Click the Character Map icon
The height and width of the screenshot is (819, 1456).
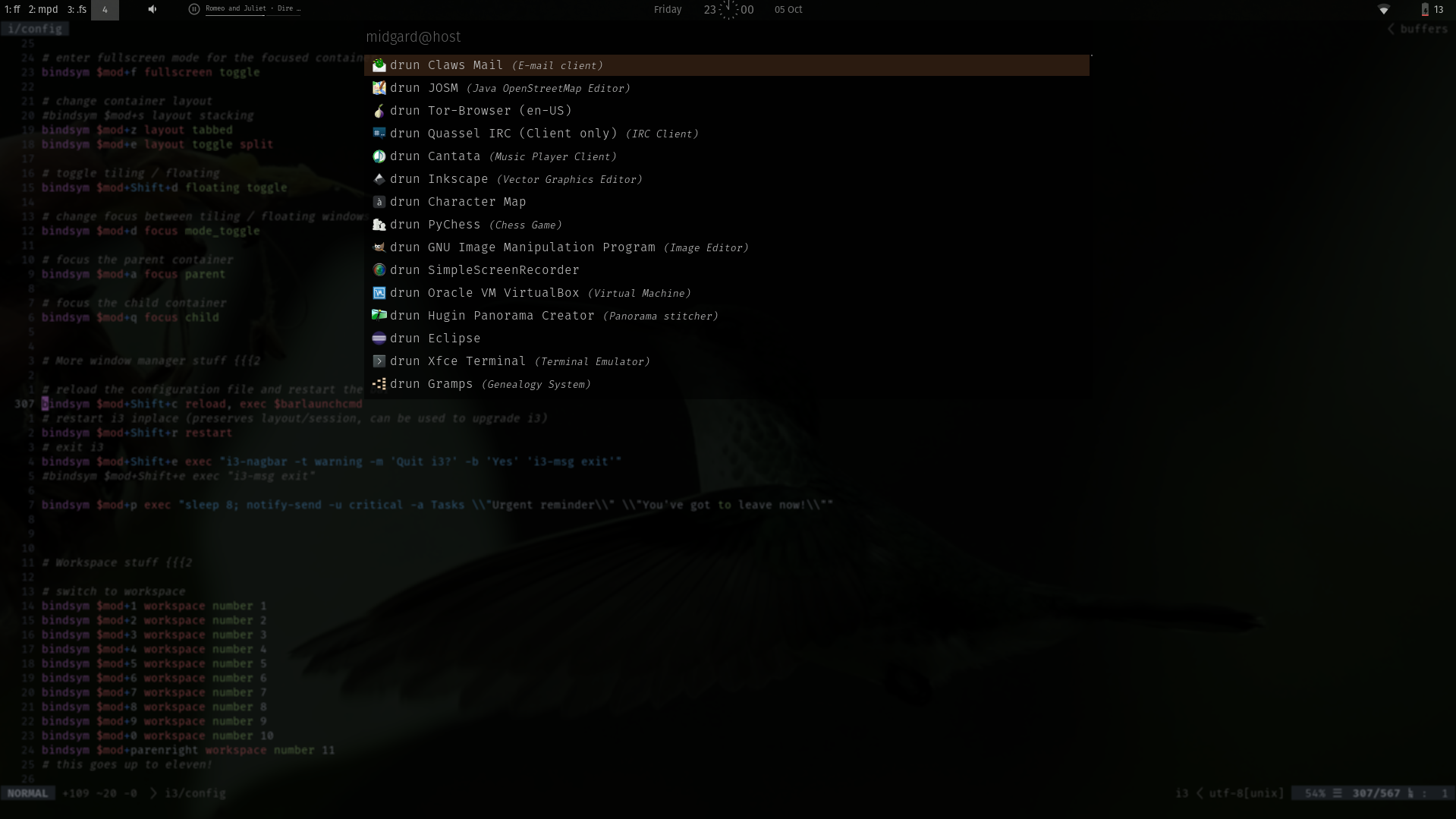click(x=379, y=202)
